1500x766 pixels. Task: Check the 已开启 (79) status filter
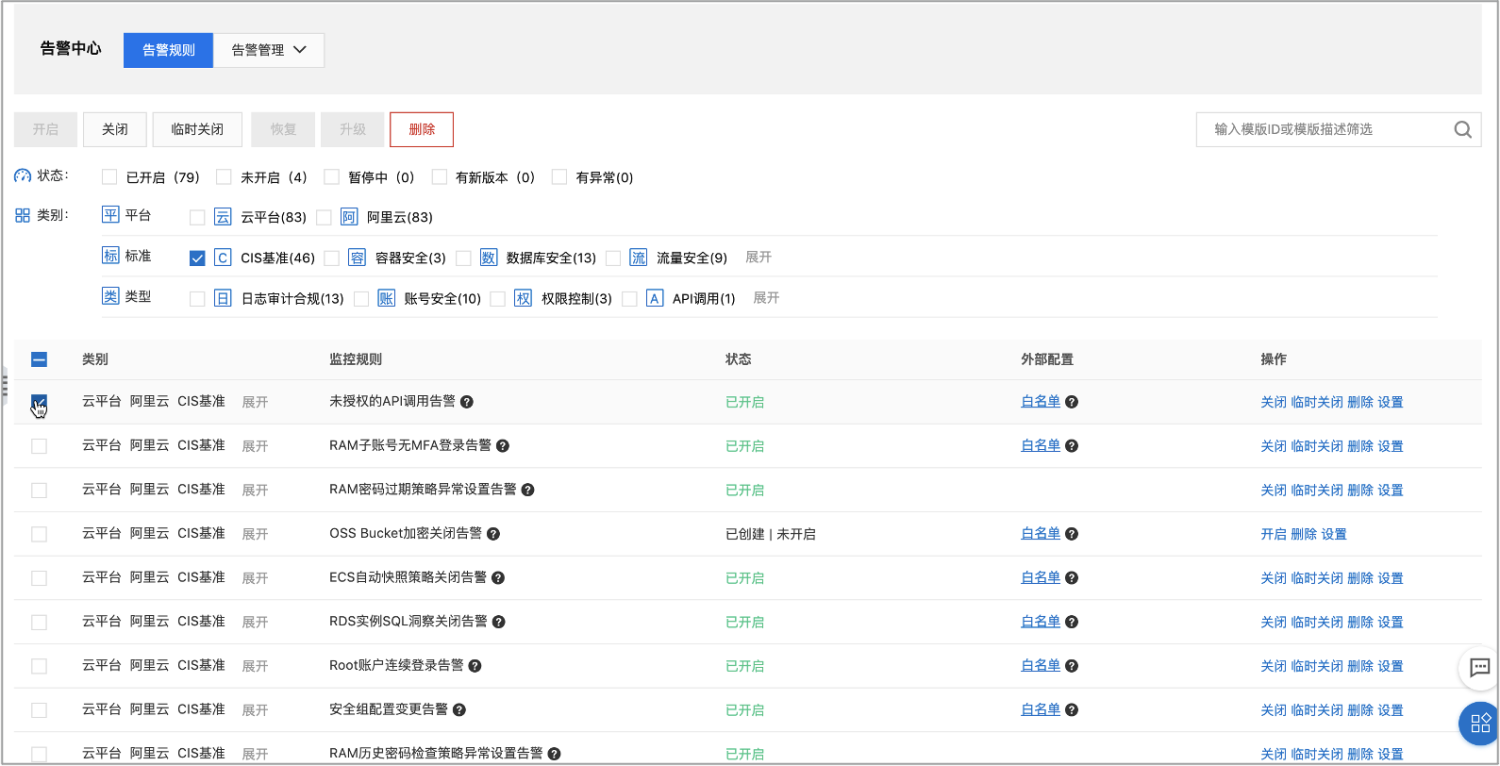pos(110,177)
